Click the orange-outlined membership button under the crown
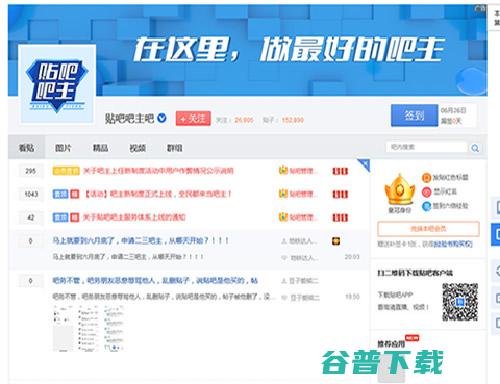 [428, 229]
